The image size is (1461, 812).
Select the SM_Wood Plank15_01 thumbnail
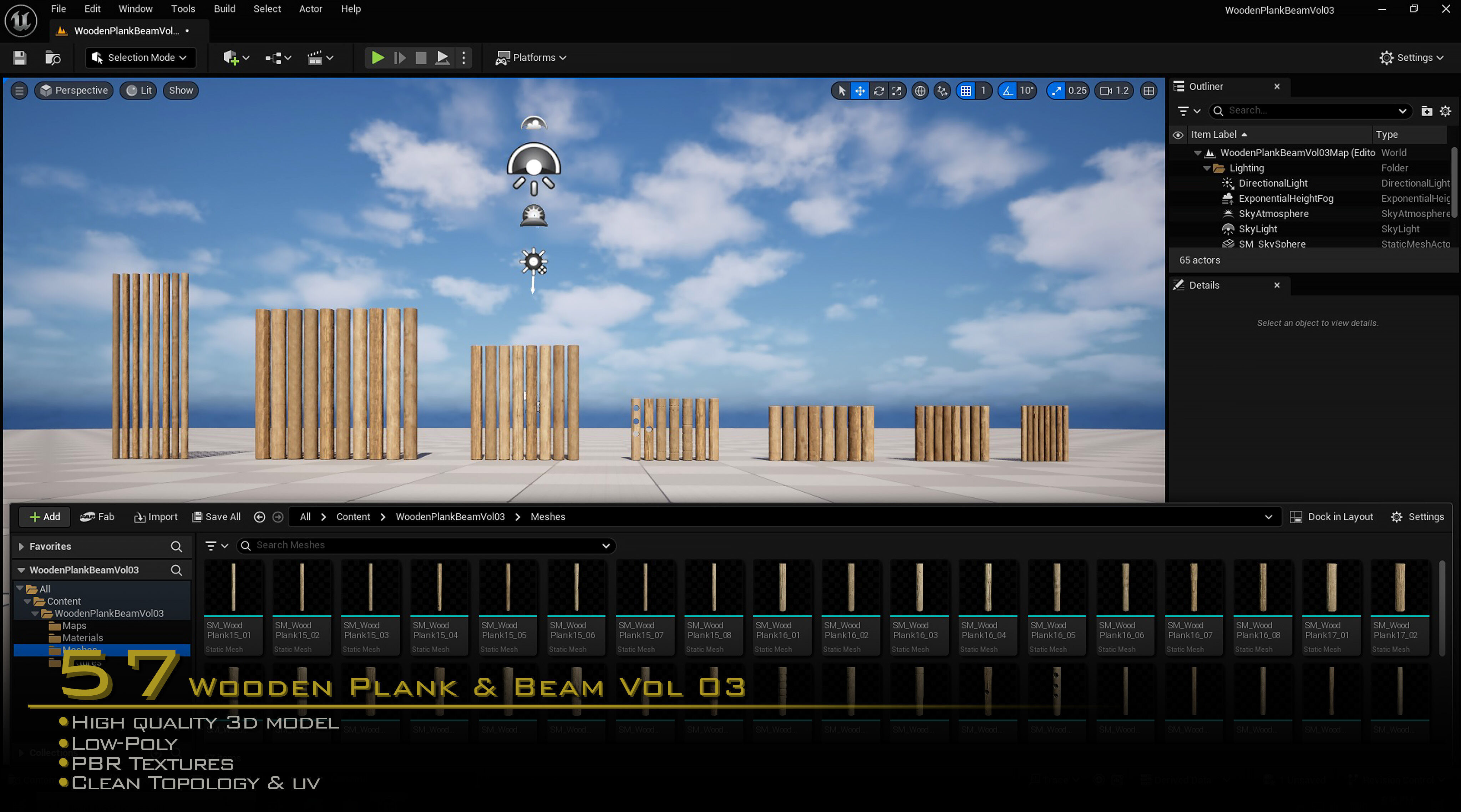[233, 608]
